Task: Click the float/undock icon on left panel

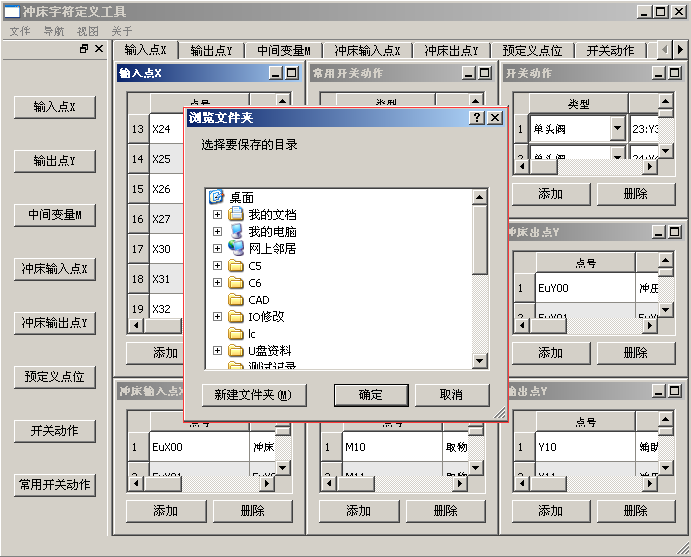Action: pos(85,49)
